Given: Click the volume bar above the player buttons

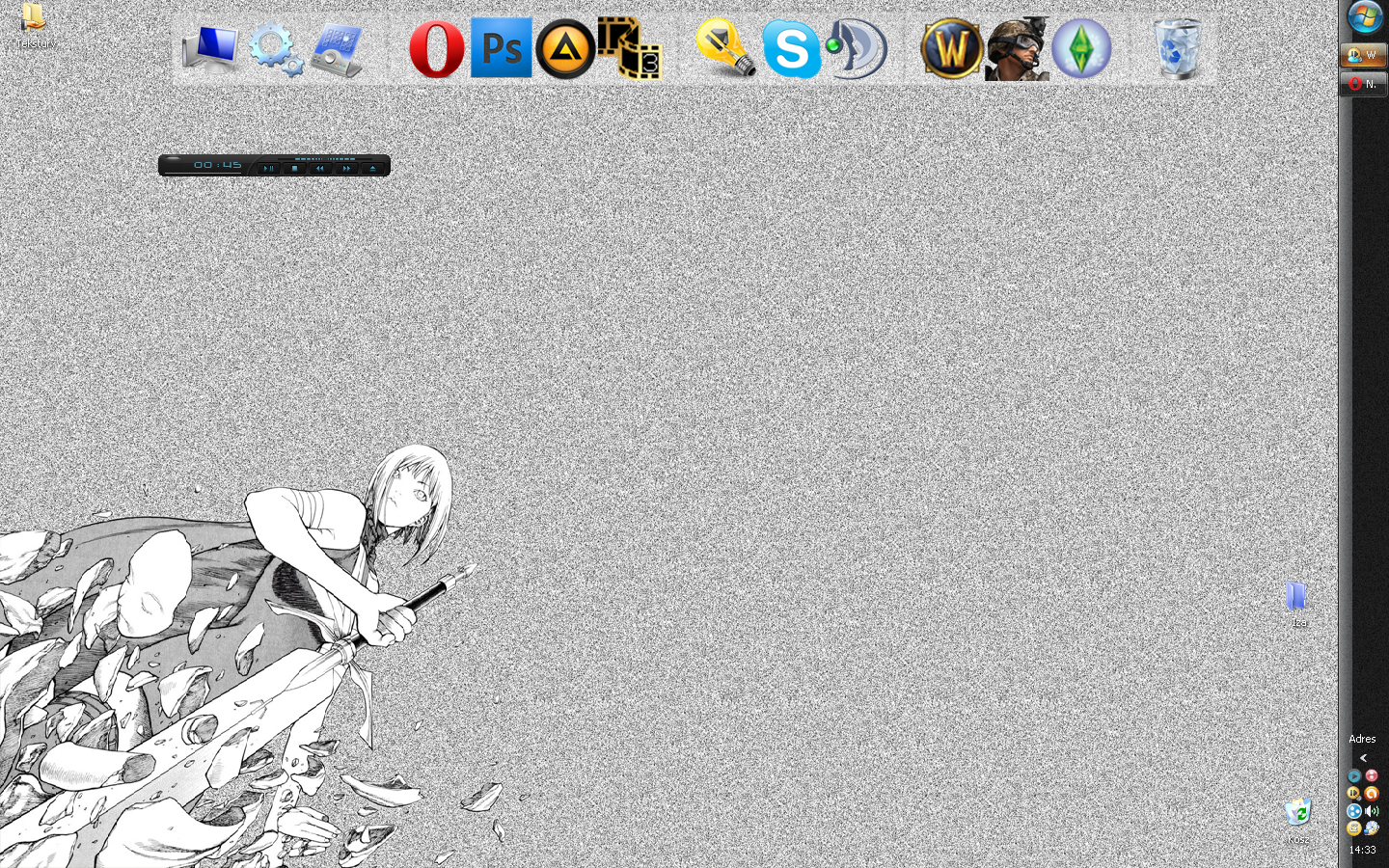Looking at the screenshot, I should (325, 159).
